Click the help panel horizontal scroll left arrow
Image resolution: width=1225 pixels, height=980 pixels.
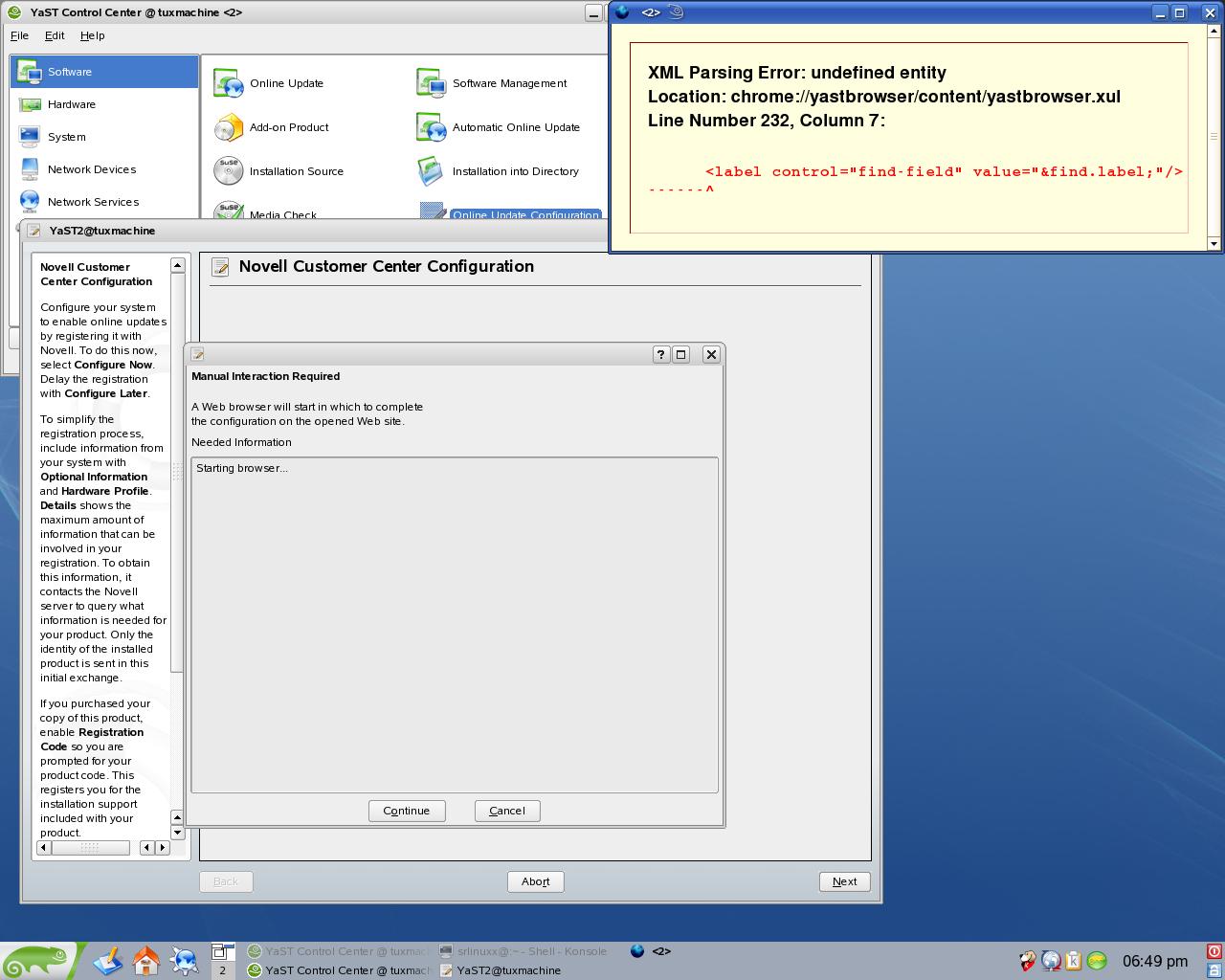(44, 847)
